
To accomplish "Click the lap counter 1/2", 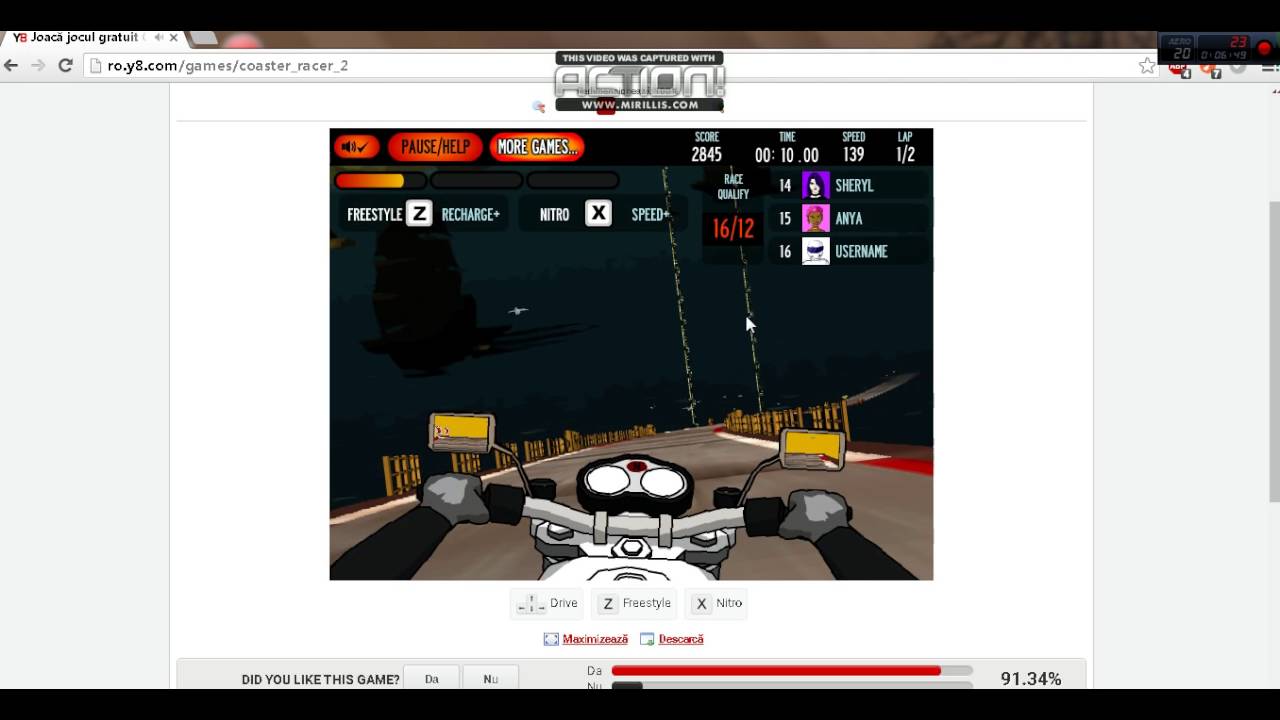I will click(x=905, y=155).
